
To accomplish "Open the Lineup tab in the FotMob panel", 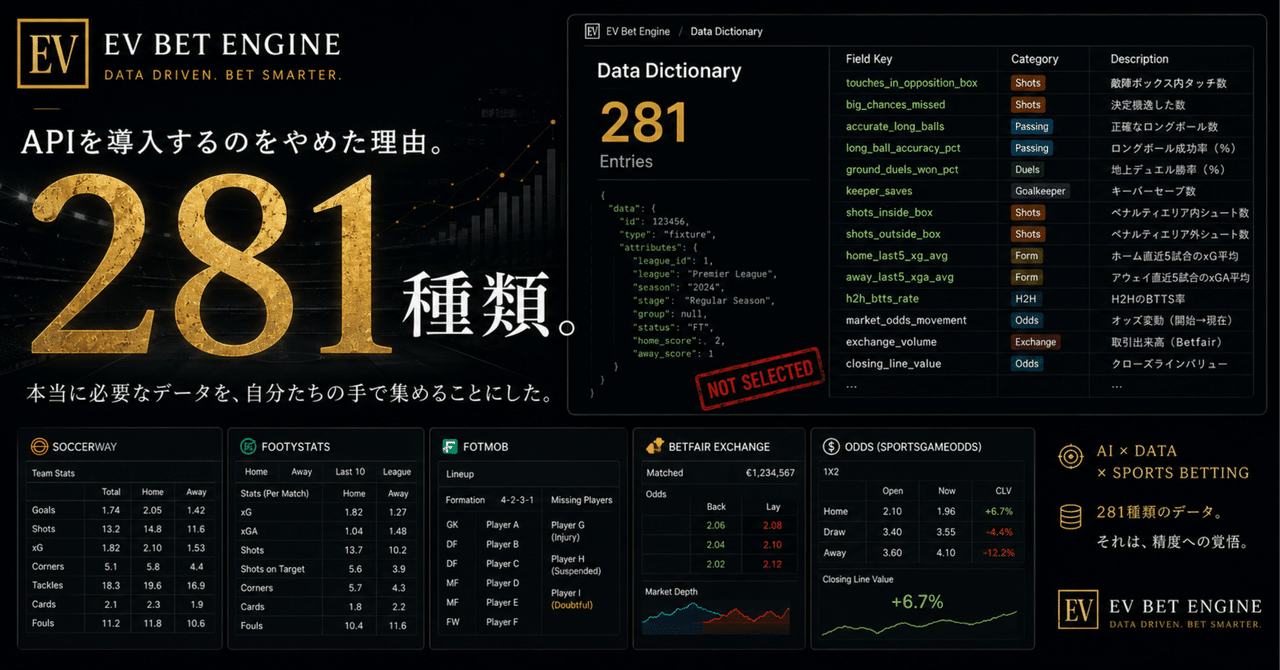I will [x=460, y=474].
